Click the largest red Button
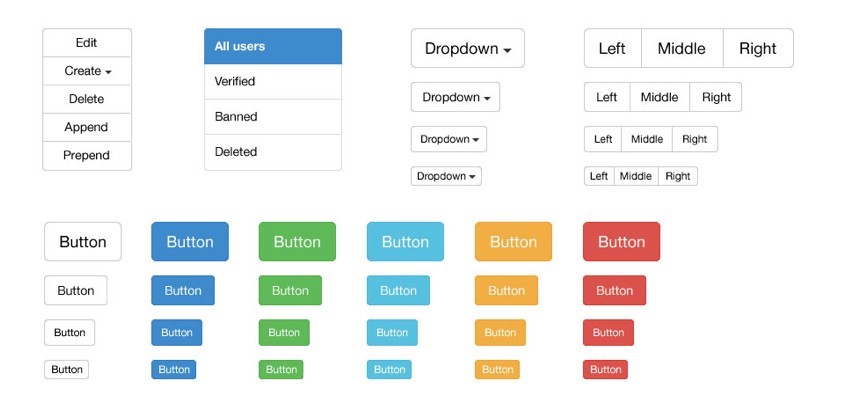860x412 pixels. [621, 241]
